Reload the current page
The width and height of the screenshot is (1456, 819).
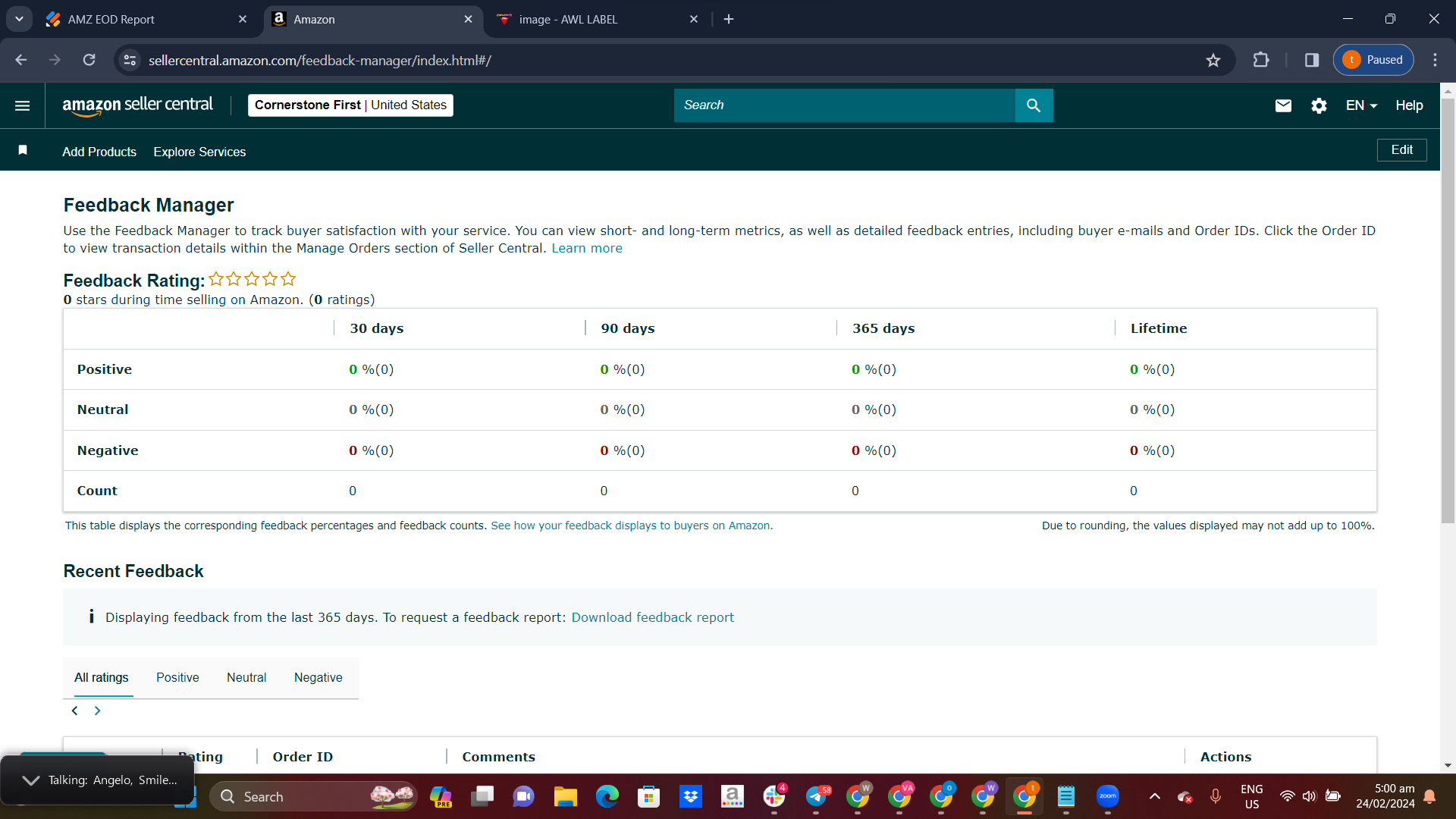(x=89, y=60)
